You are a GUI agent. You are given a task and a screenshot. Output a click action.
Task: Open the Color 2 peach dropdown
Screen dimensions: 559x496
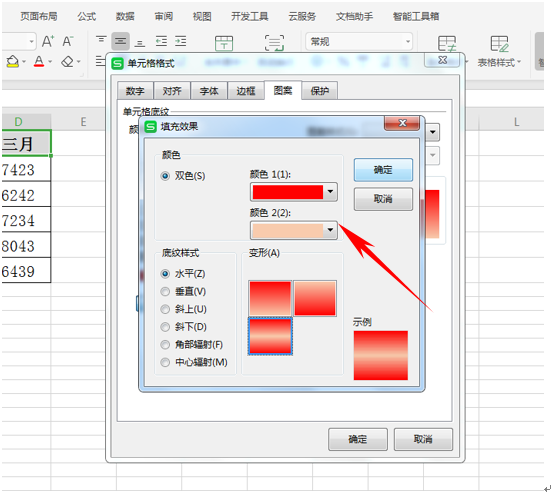pos(294,230)
